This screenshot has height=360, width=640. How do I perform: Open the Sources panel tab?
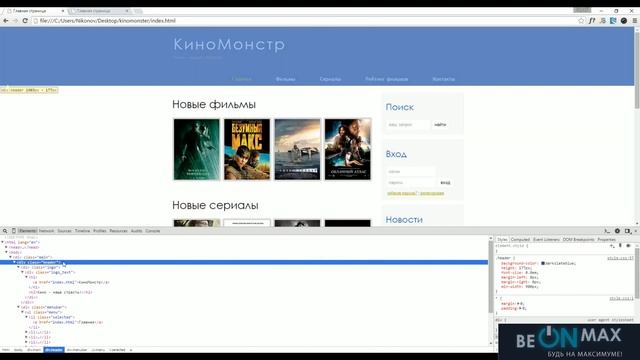(x=64, y=231)
